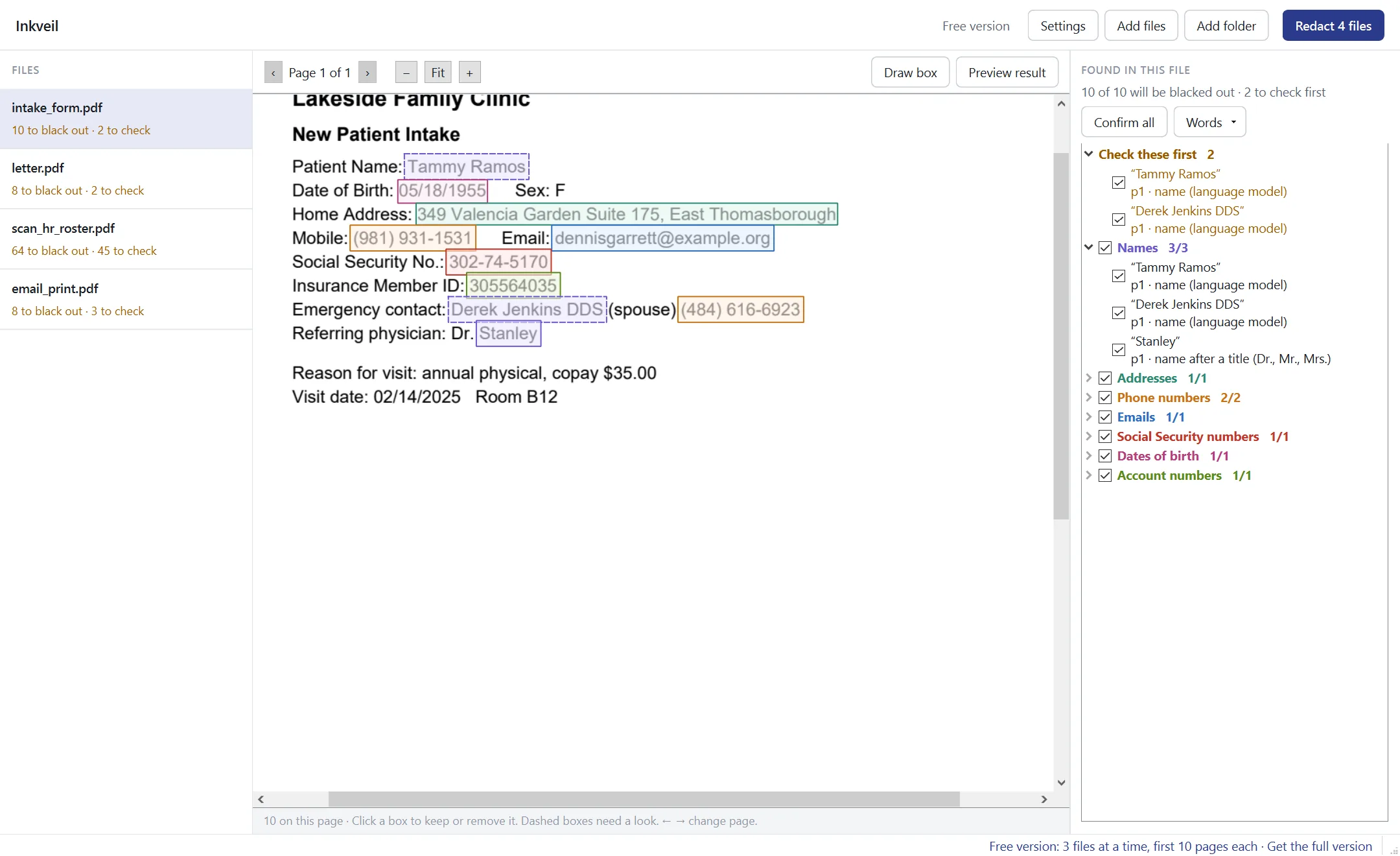
Task: Click the (981) 931-1531 phone box
Action: [x=413, y=238]
